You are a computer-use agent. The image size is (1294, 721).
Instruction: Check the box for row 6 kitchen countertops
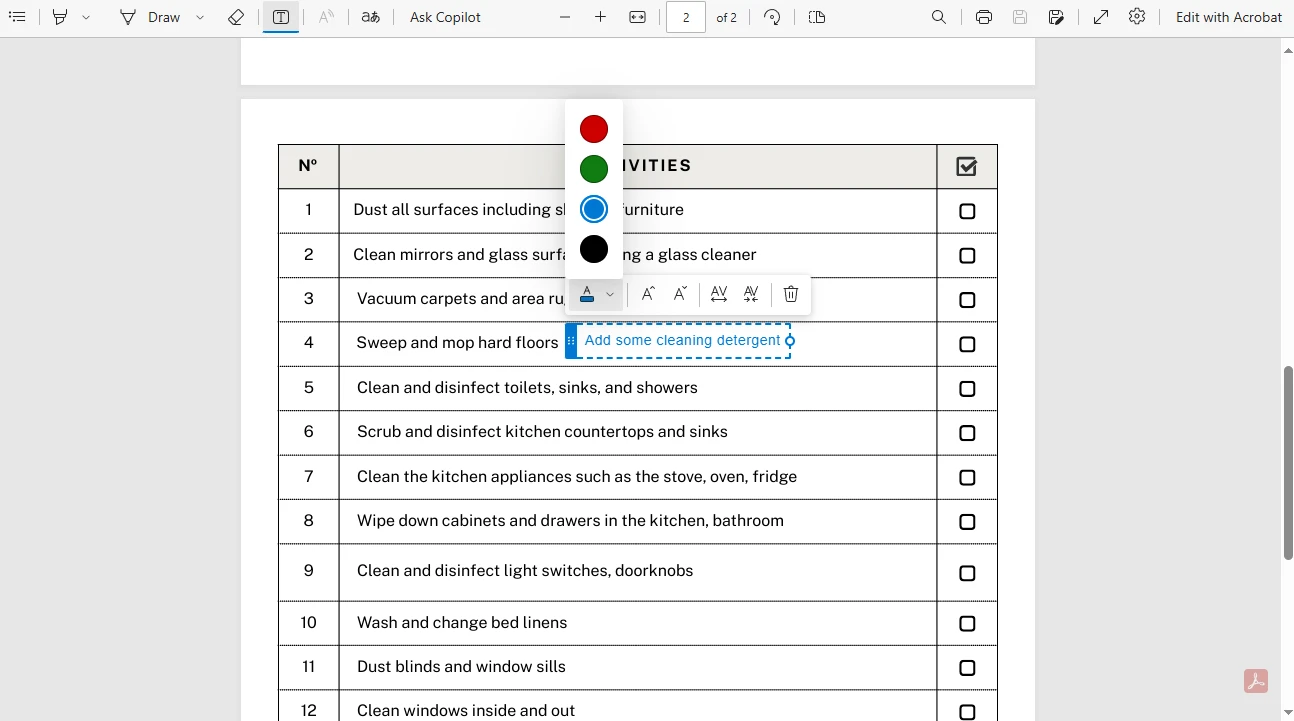tap(967, 433)
